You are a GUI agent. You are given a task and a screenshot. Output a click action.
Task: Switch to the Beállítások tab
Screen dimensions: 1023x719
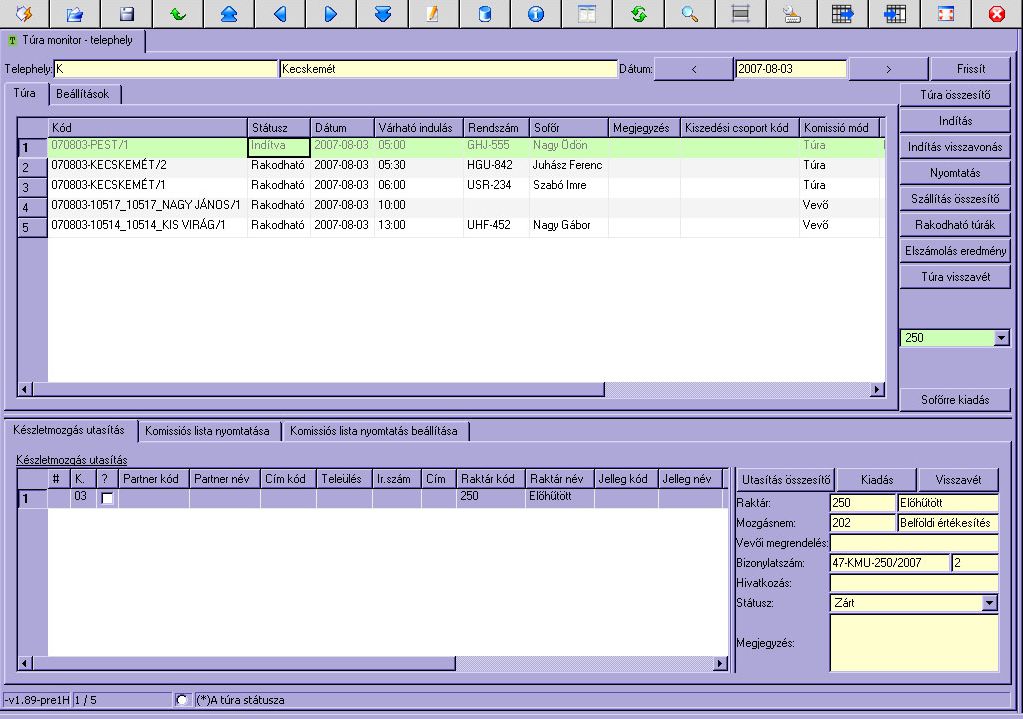tap(83, 93)
